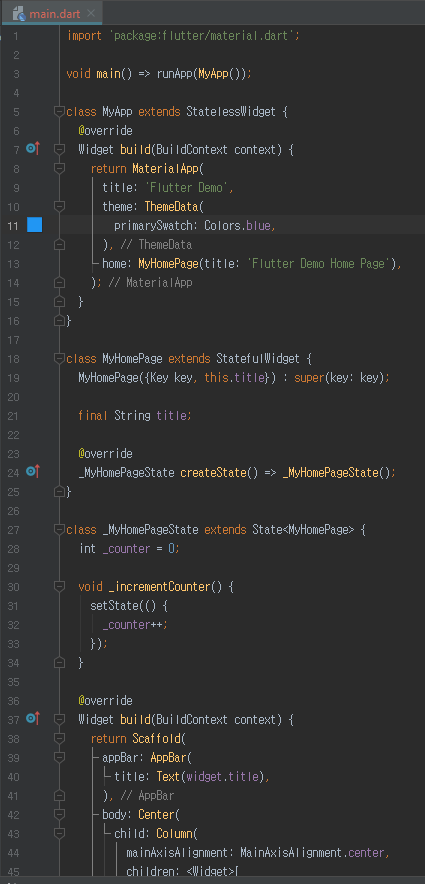Screen dimensions: 425x884
Task: Click the @override annotation on line 6
Action: tap(105, 130)
